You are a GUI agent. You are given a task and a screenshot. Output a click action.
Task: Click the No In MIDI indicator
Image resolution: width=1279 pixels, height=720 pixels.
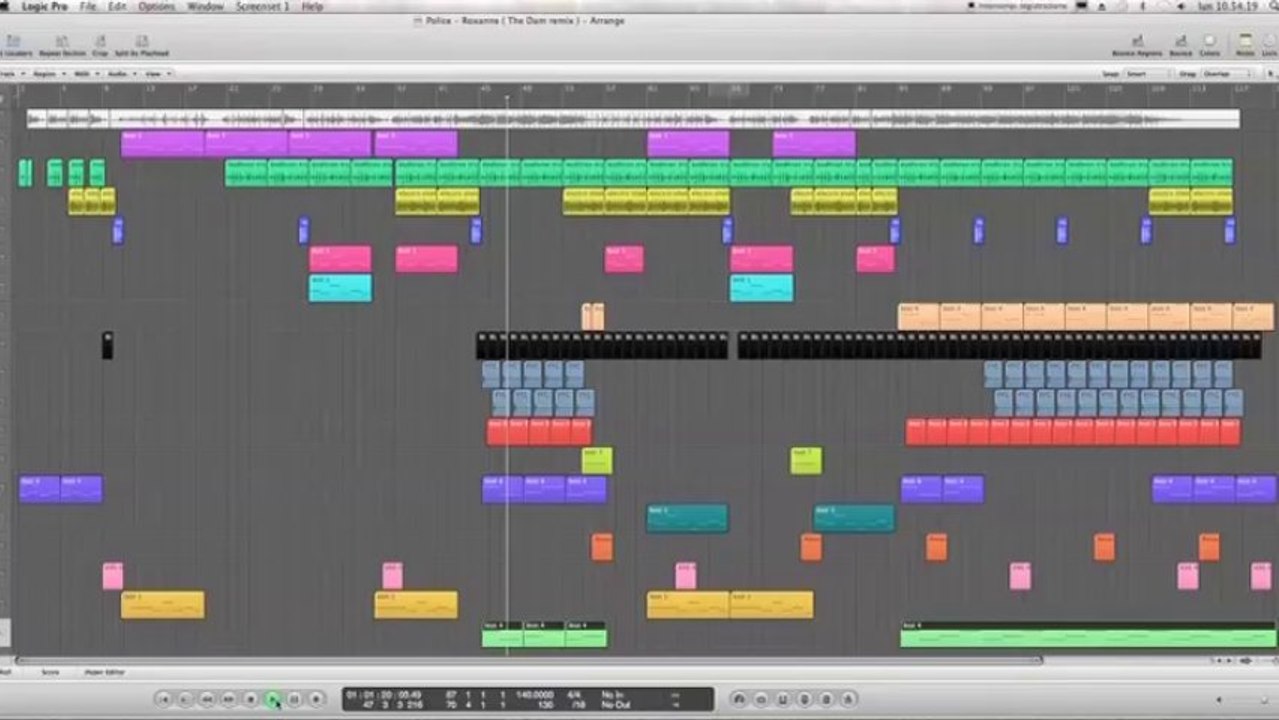pyautogui.click(x=612, y=693)
